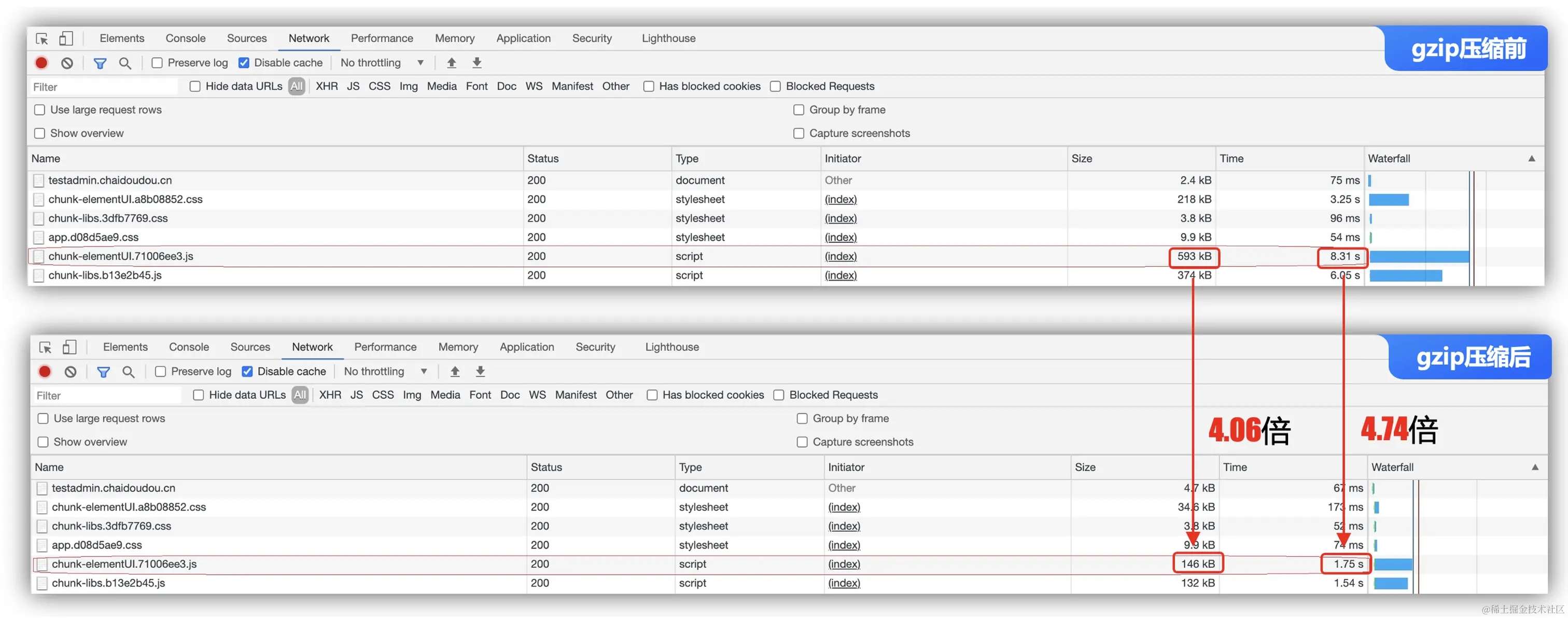Open Performance tab in lower DevTools

385,347
